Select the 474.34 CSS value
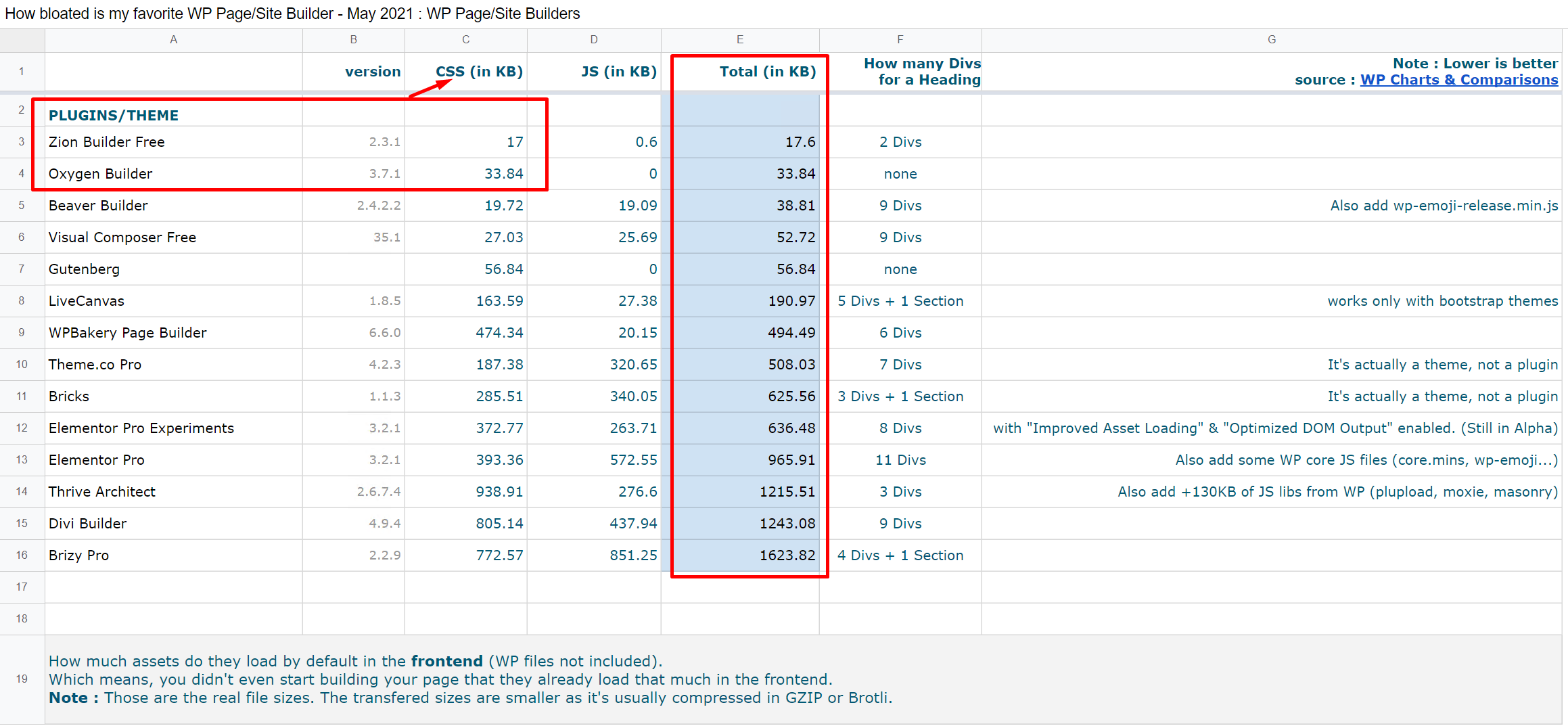The height and width of the screenshot is (728, 1568). [466, 333]
